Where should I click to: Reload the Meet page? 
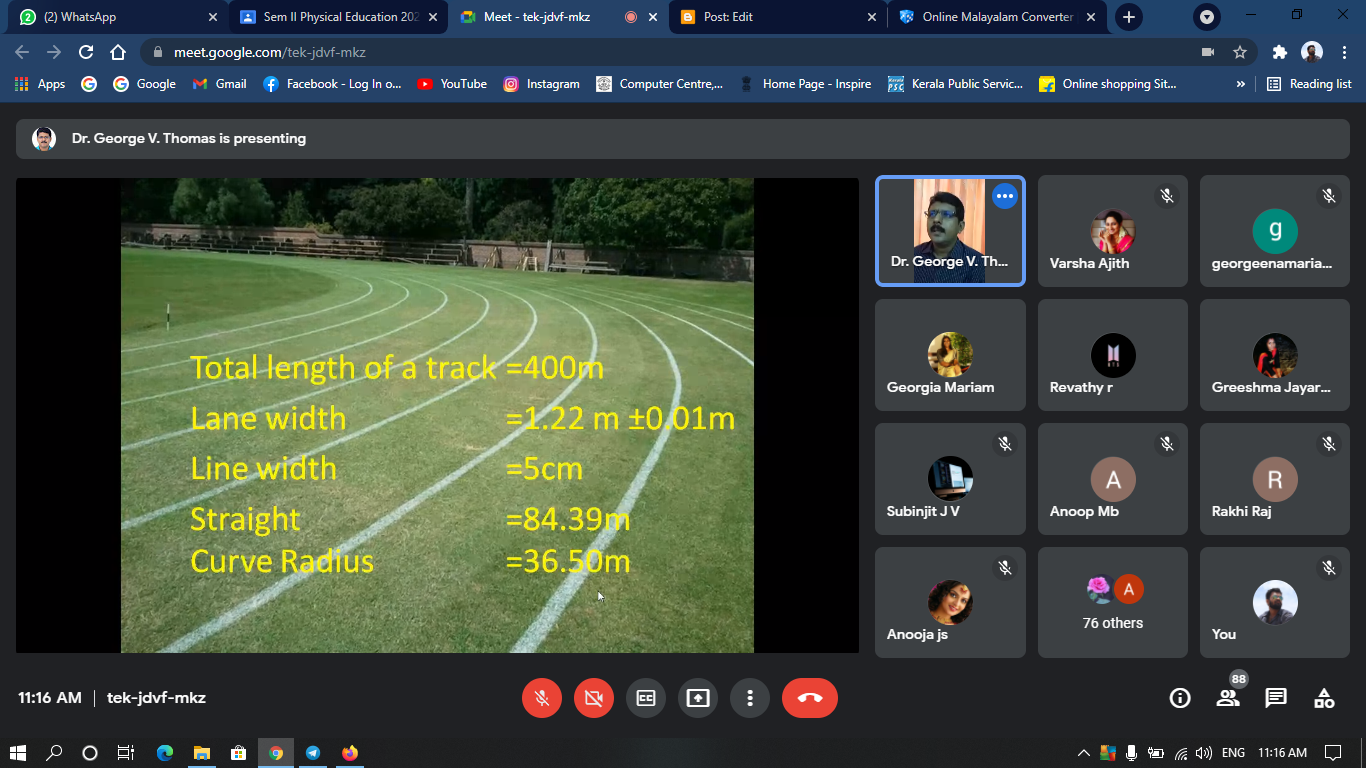click(86, 52)
